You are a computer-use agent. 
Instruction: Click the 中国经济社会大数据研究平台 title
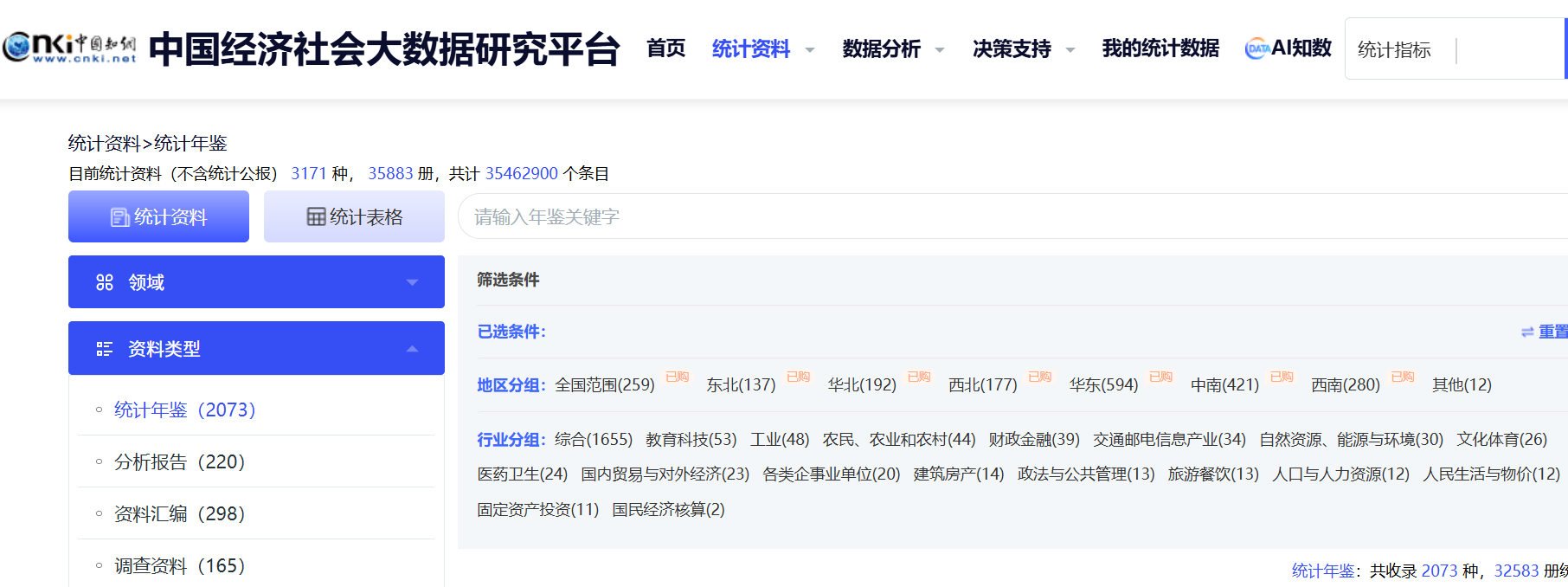(384, 49)
